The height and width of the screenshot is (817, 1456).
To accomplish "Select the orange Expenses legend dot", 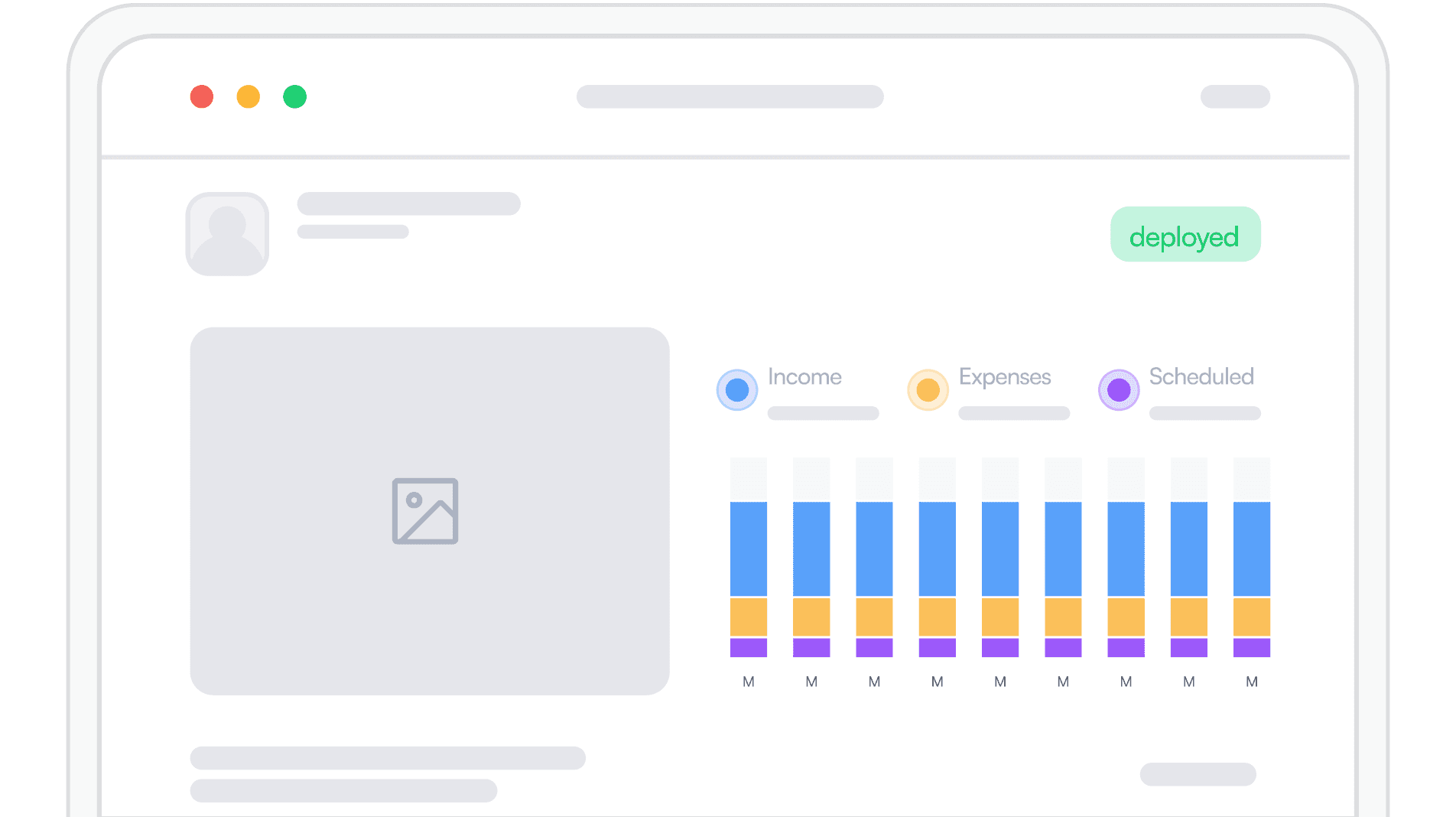I will click(928, 390).
